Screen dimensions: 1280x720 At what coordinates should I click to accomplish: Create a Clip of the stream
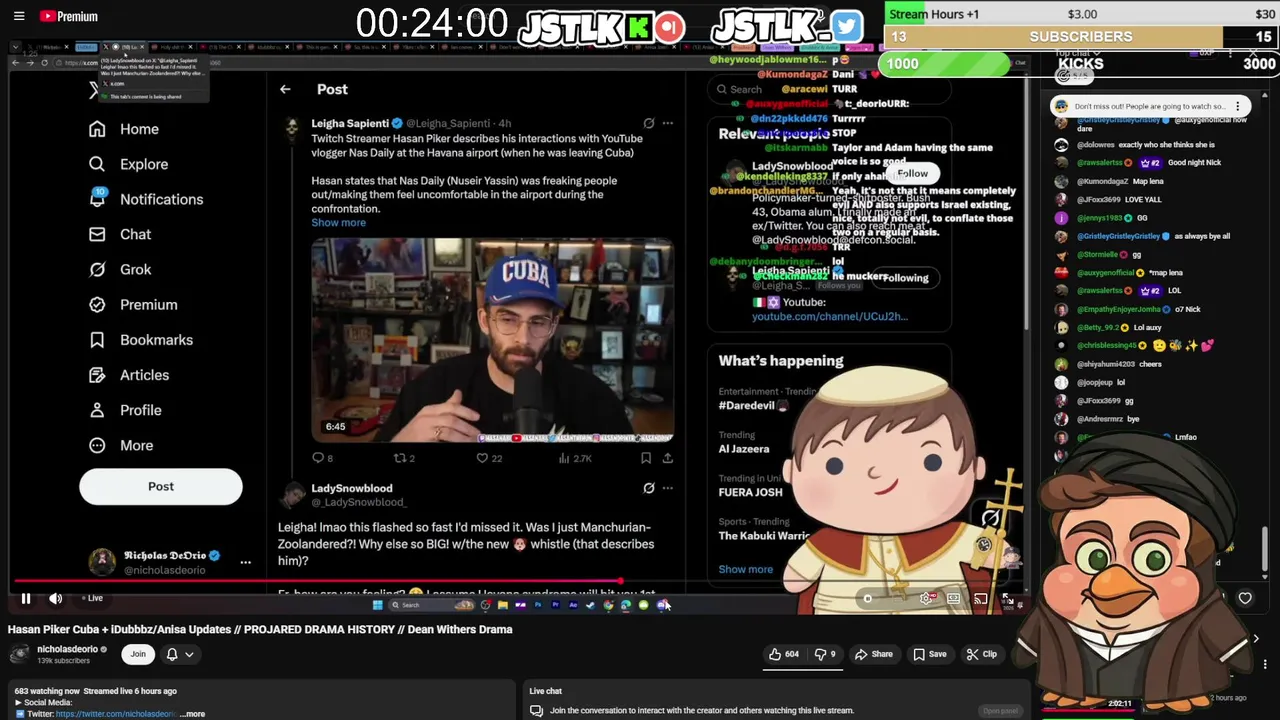tap(981, 654)
